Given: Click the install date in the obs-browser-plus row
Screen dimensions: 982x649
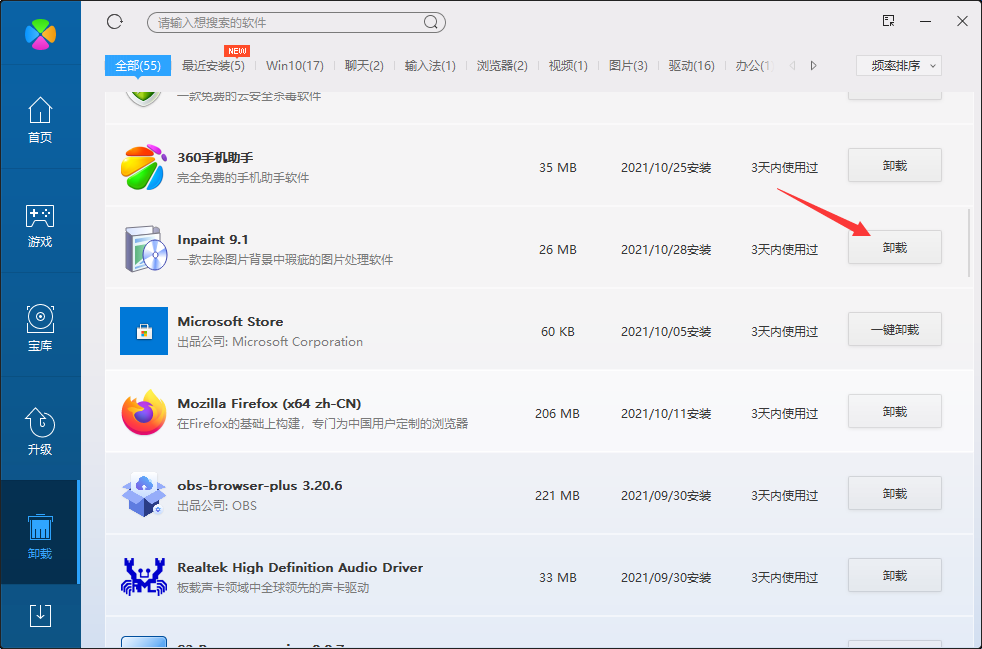Looking at the screenshot, I should pyautogui.click(x=666, y=496).
